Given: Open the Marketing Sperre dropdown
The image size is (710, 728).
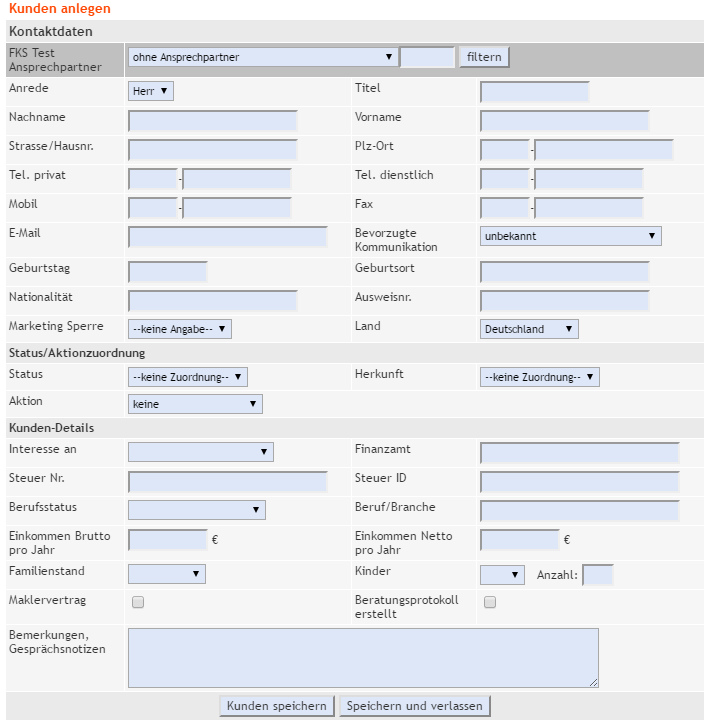Looking at the screenshot, I should (x=180, y=328).
